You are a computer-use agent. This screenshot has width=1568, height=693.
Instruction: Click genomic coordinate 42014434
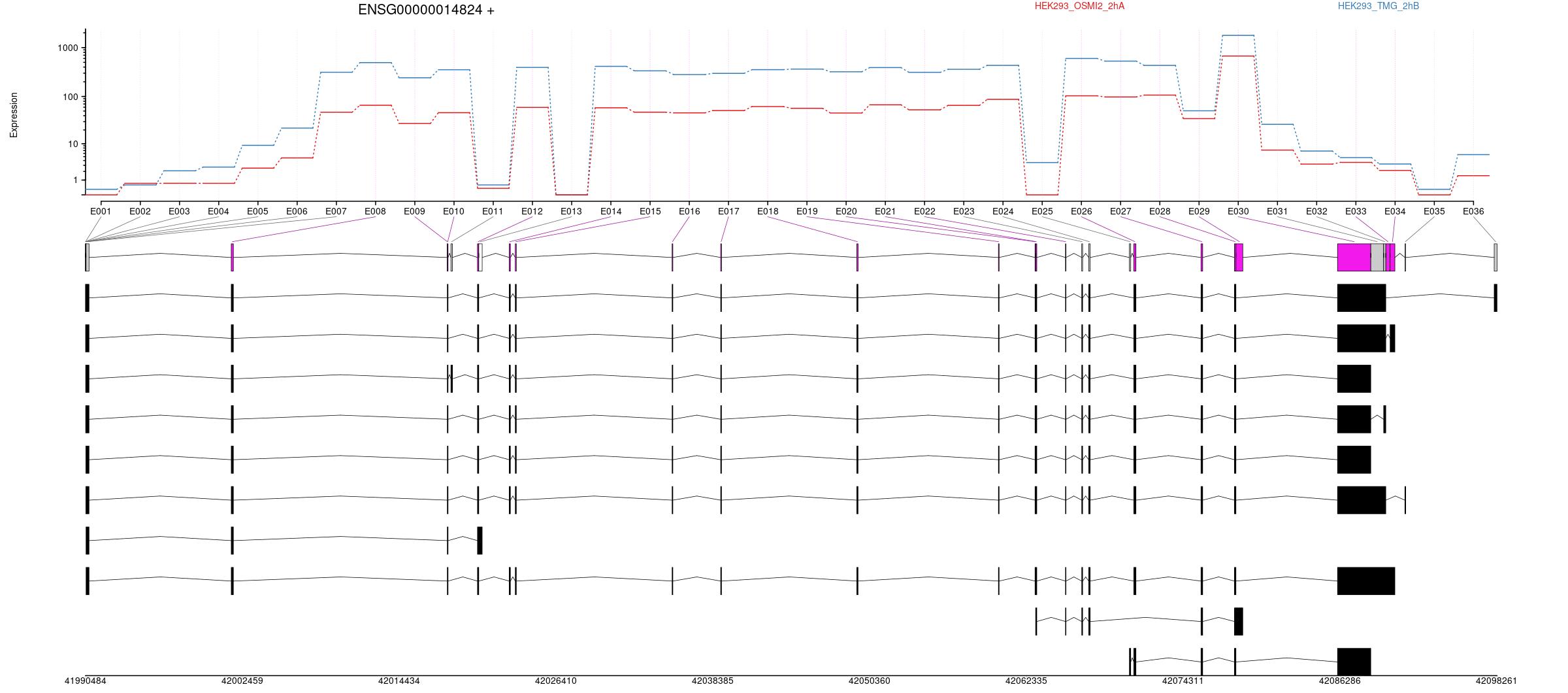[x=399, y=681]
